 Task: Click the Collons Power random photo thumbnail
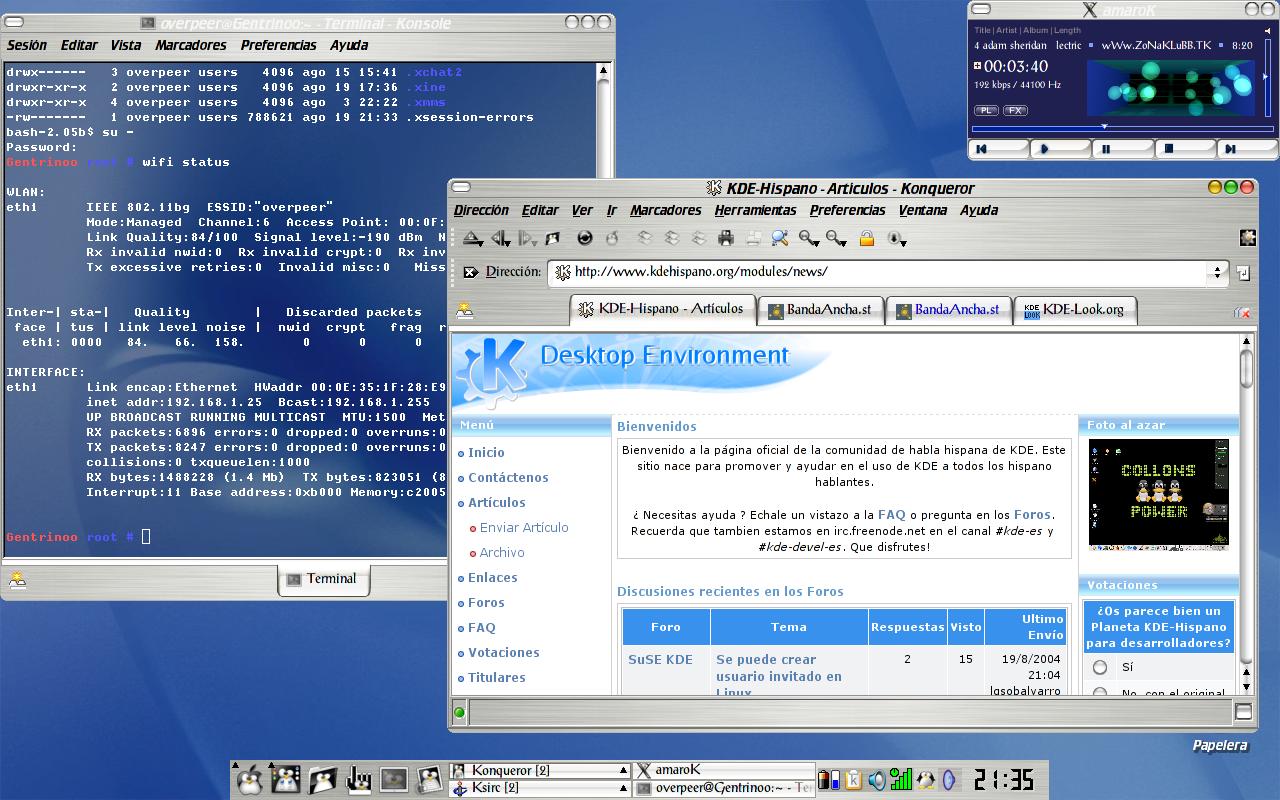1158,494
